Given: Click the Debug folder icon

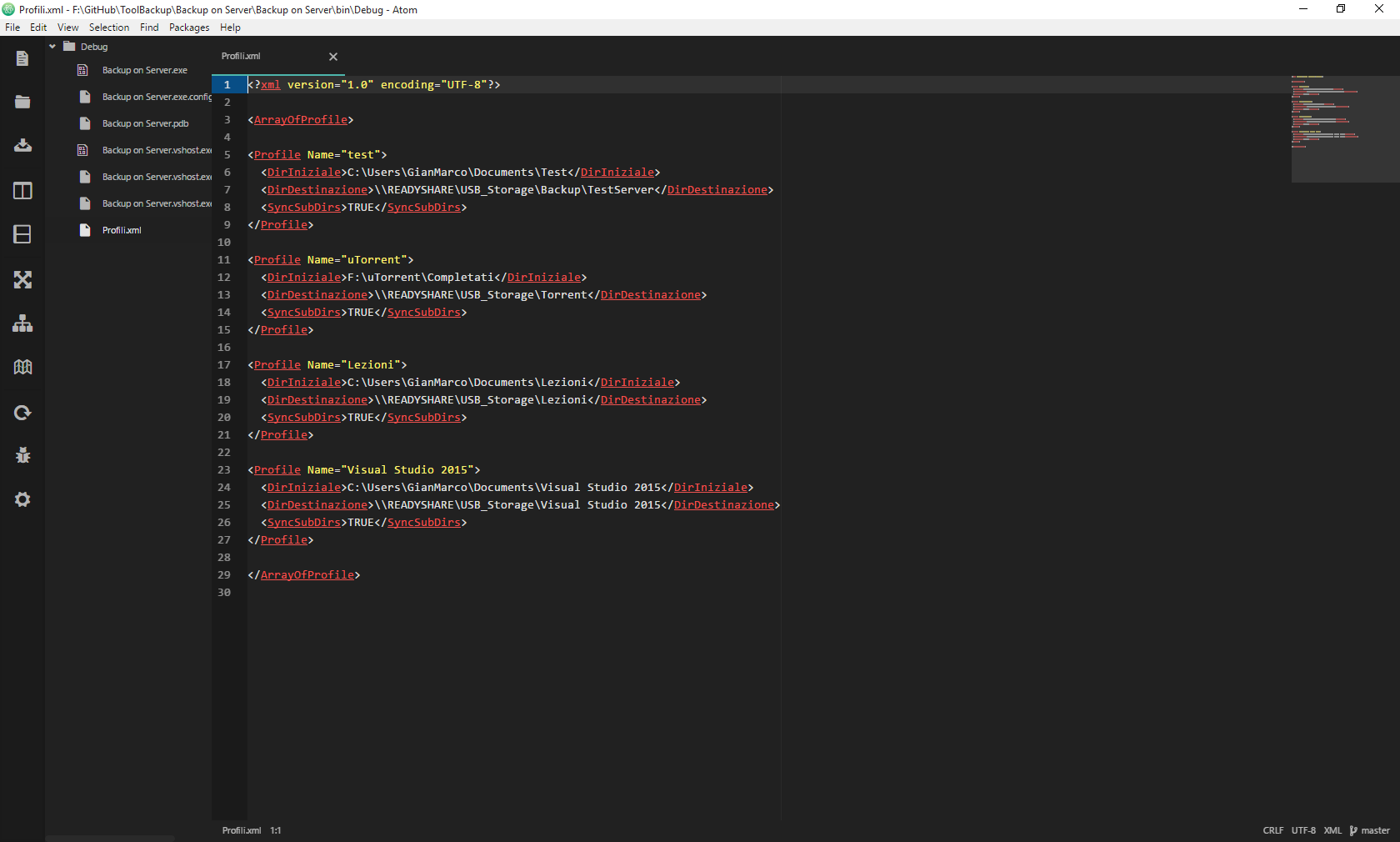Looking at the screenshot, I should (69, 47).
